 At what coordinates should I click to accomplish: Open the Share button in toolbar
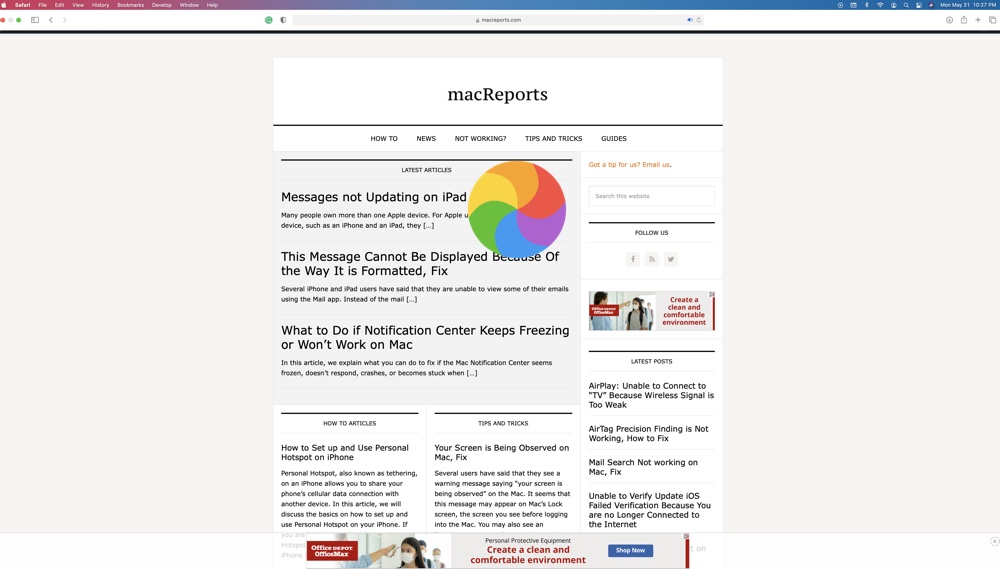[964, 20]
